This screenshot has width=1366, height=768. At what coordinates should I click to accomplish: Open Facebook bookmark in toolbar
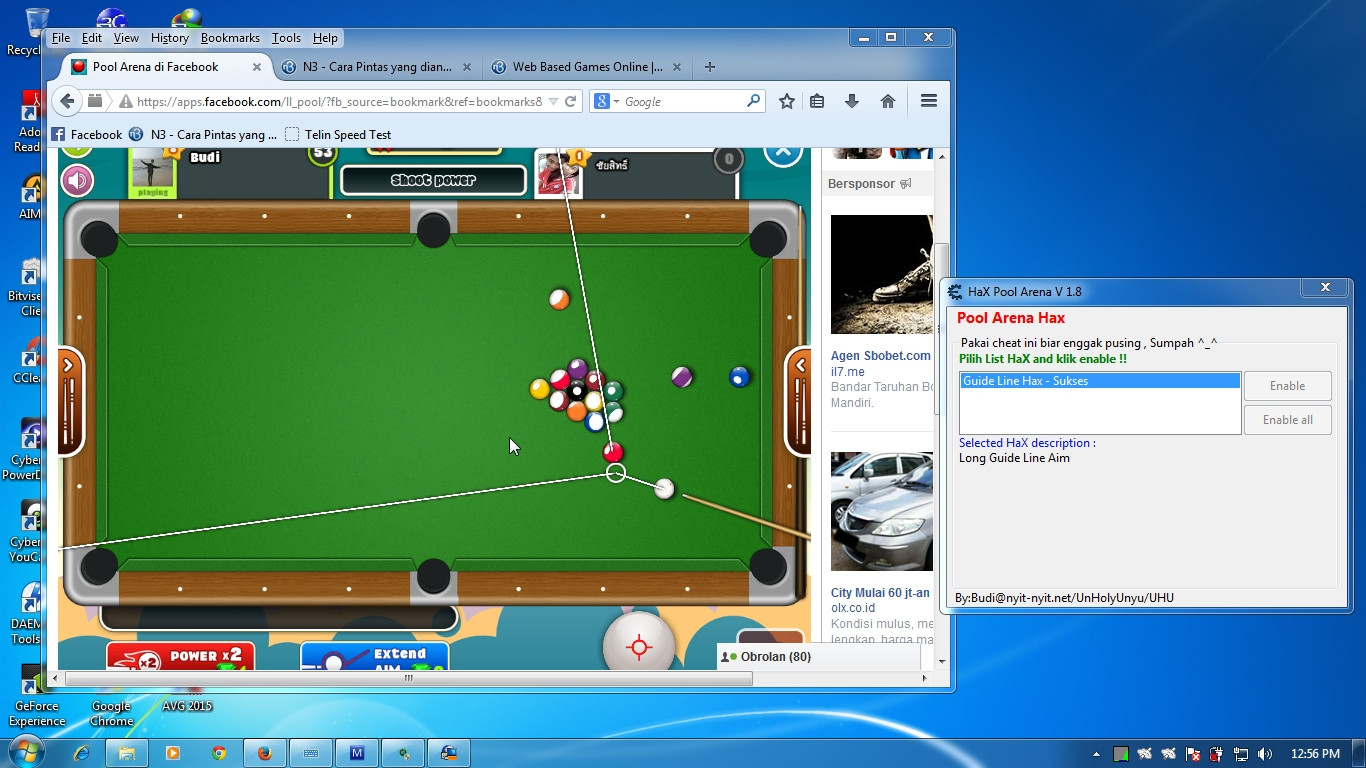[87, 134]
